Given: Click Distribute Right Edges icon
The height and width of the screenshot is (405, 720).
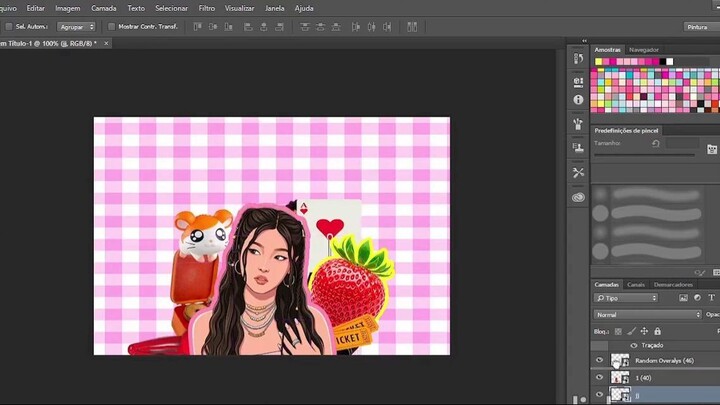Looking at the screenshot, I should pyautogui.click(x=387, y=27).
